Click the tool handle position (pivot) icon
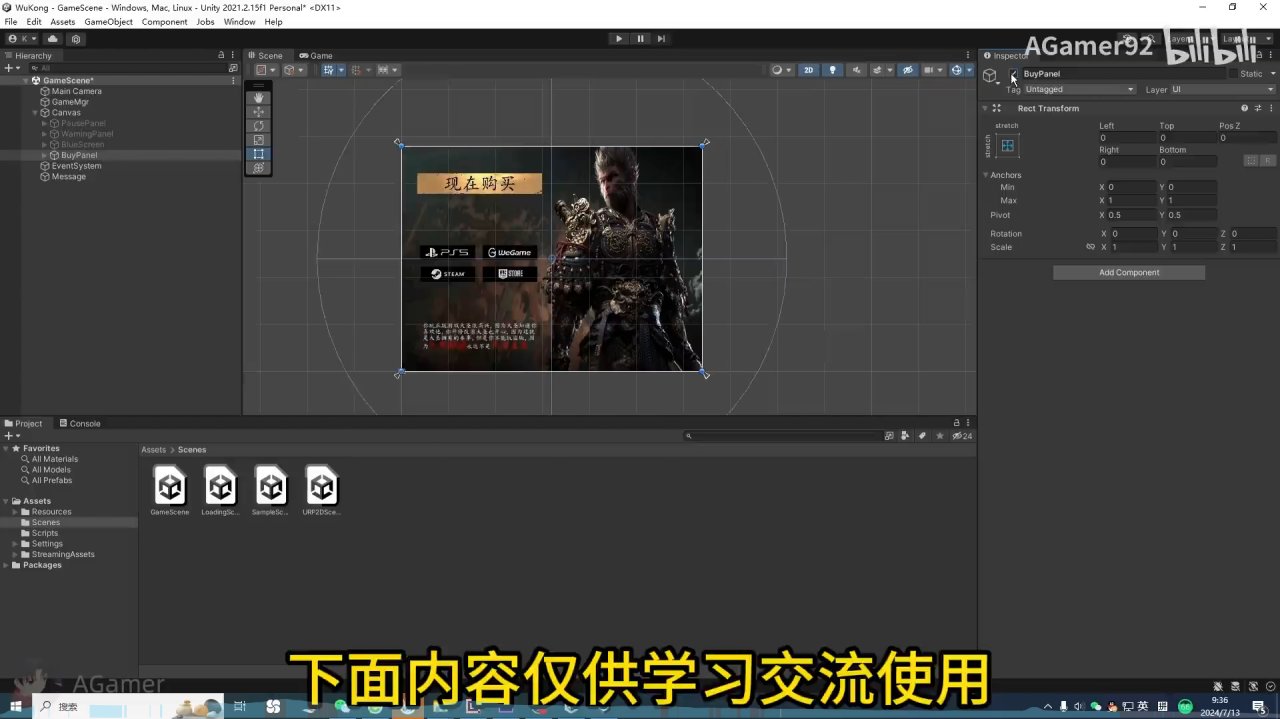This screenshot has width=1280, height=719. pos(266,70)
